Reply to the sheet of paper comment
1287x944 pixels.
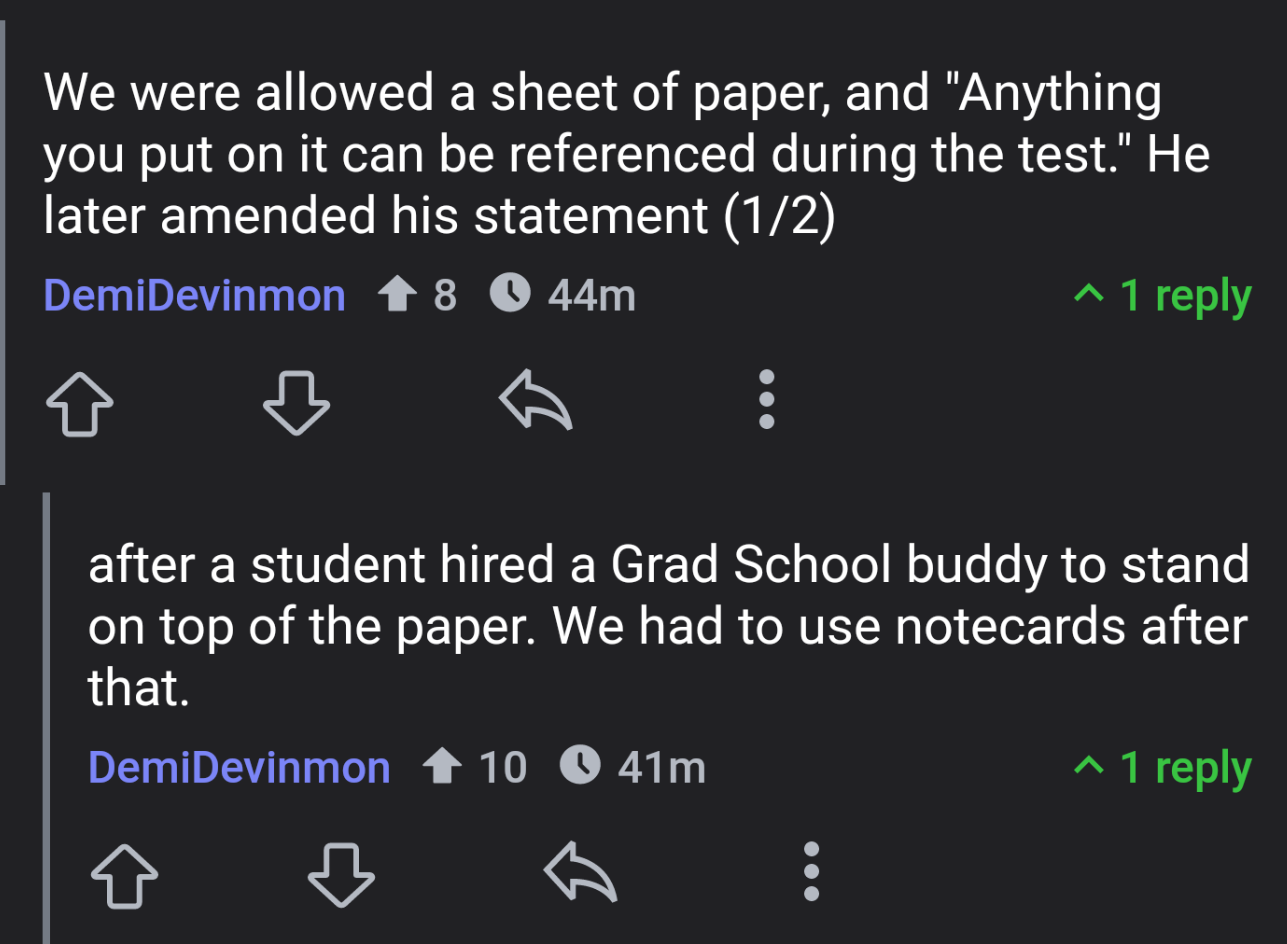point(536,402)
